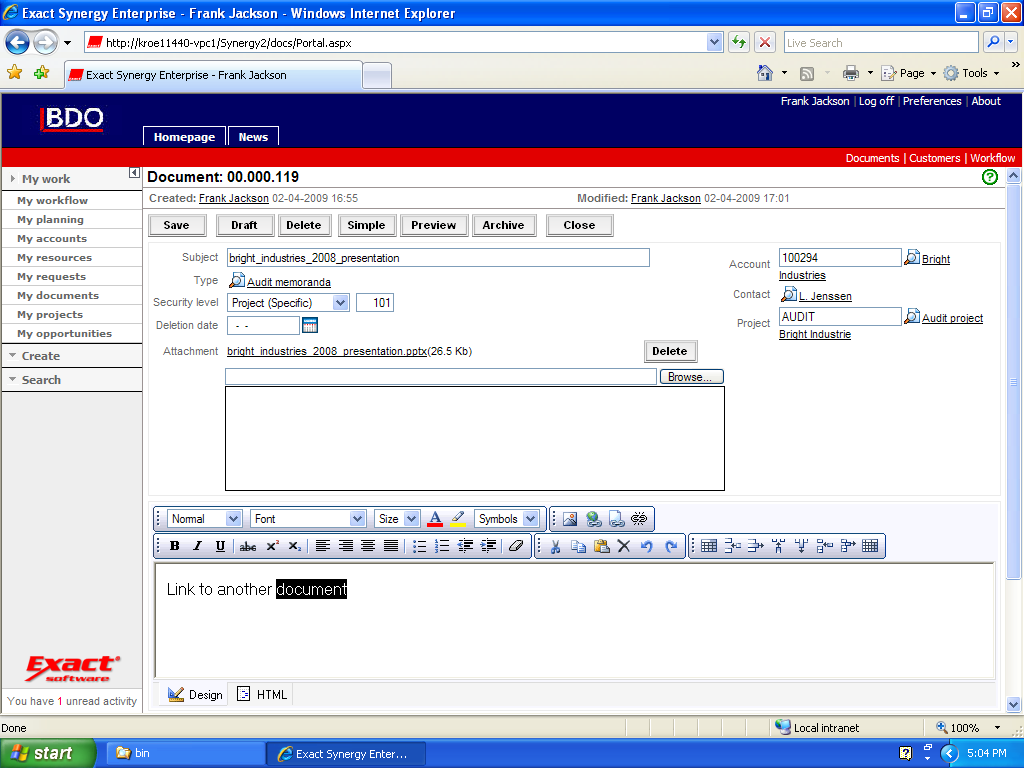Apply superscript formatting
Screen dimensions: 1024x768
(272, 546)
